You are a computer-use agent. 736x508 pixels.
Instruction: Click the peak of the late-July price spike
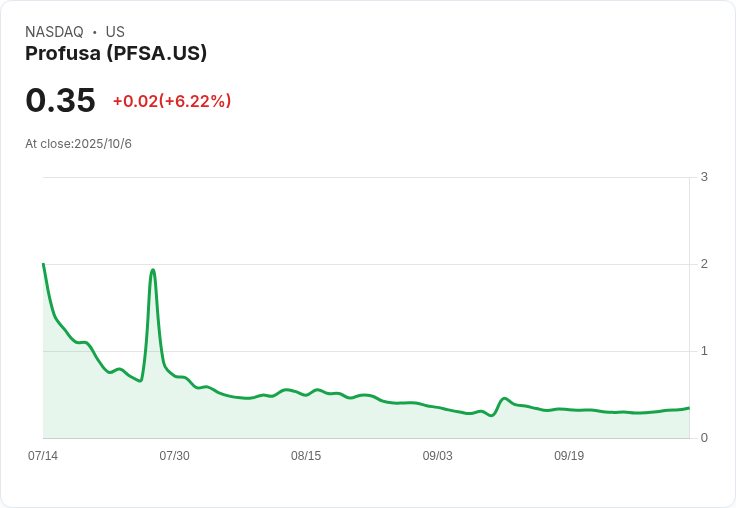pyautogui.click(x=153, y=270)
